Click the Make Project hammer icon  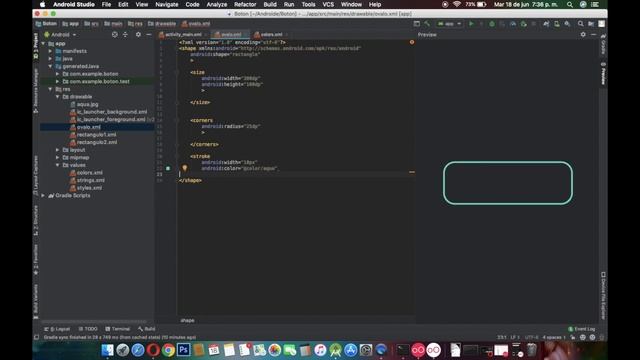click(x=427, y=24)
